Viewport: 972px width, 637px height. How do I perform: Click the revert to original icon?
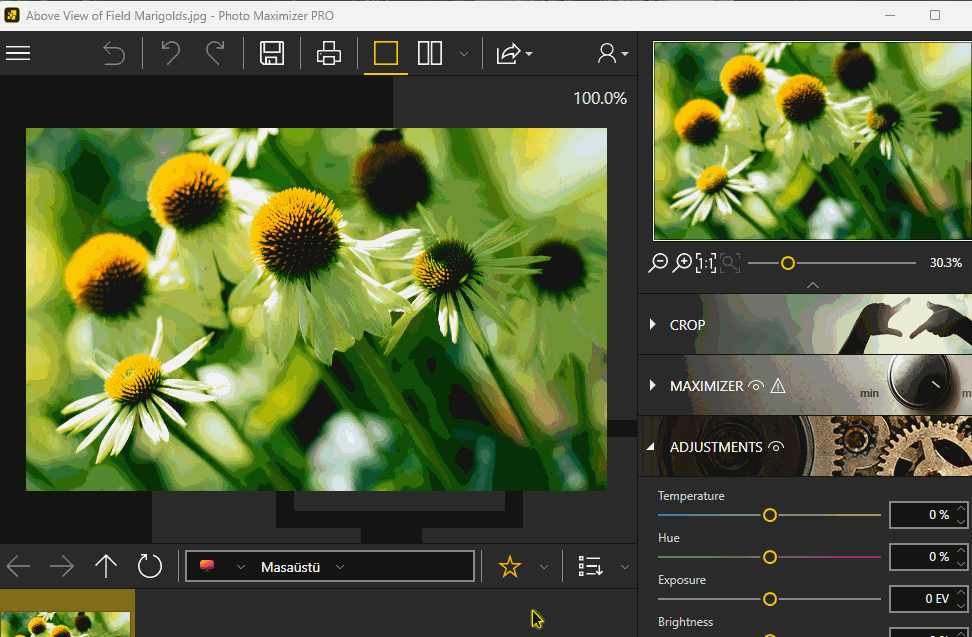point(114,53)
